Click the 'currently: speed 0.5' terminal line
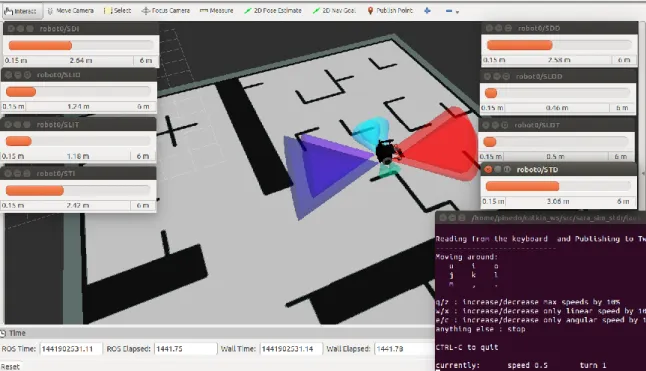The width and height of the screenshot is (646, 371). click(x=521, y=365)
